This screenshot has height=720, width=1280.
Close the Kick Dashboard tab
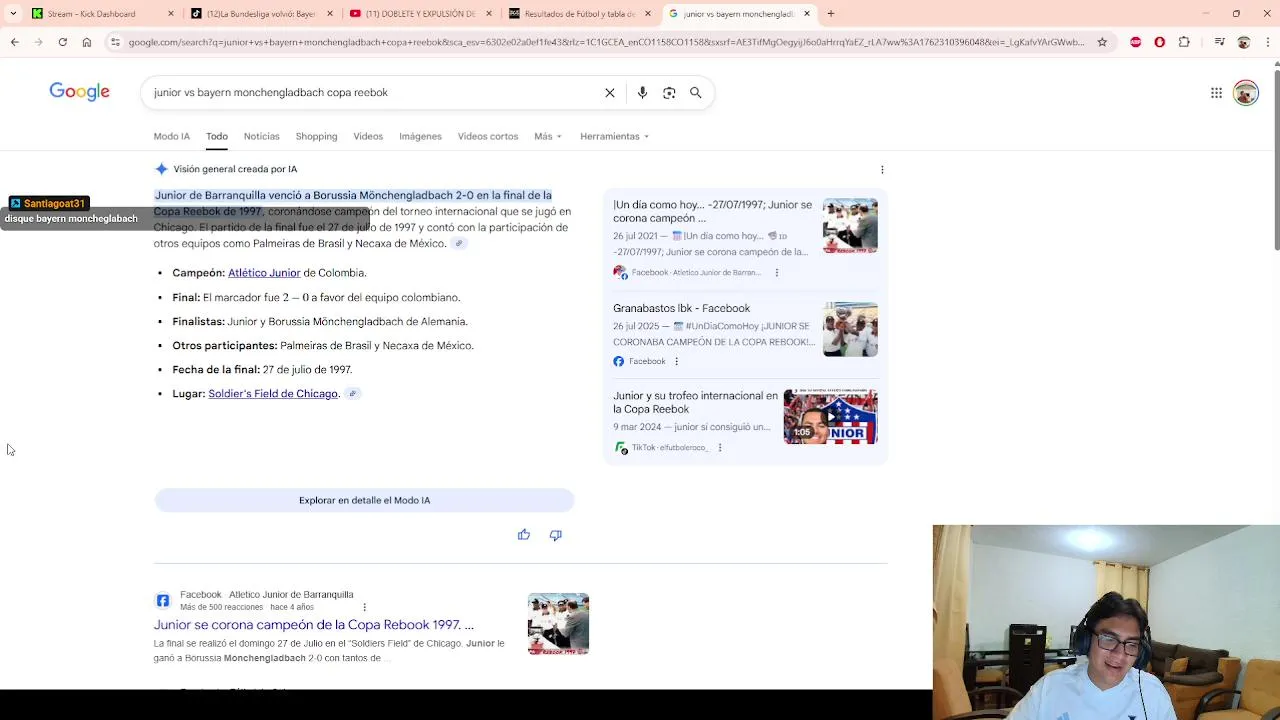[171, 14]
